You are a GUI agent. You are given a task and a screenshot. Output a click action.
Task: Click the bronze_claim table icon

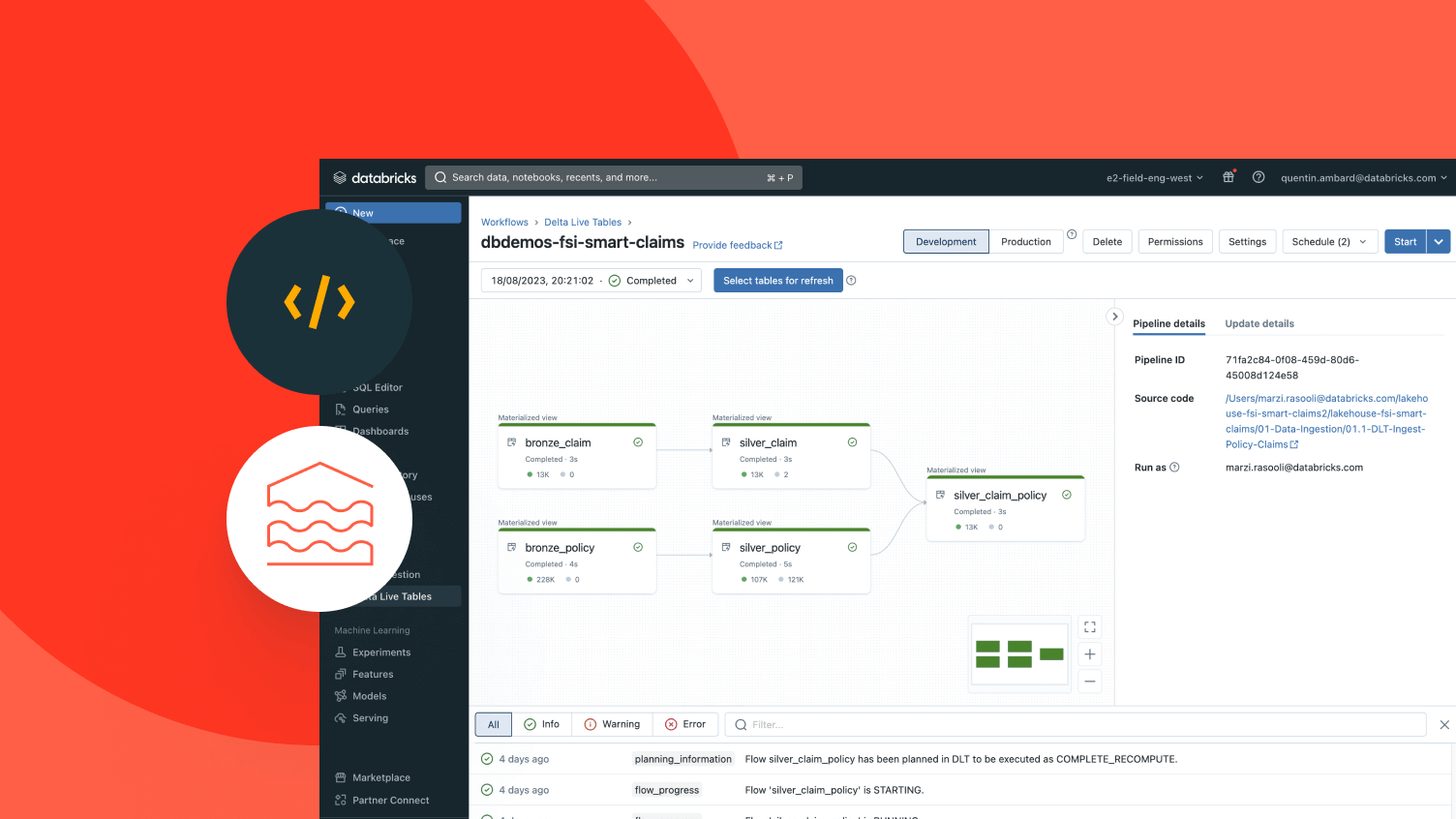point(512,442)
